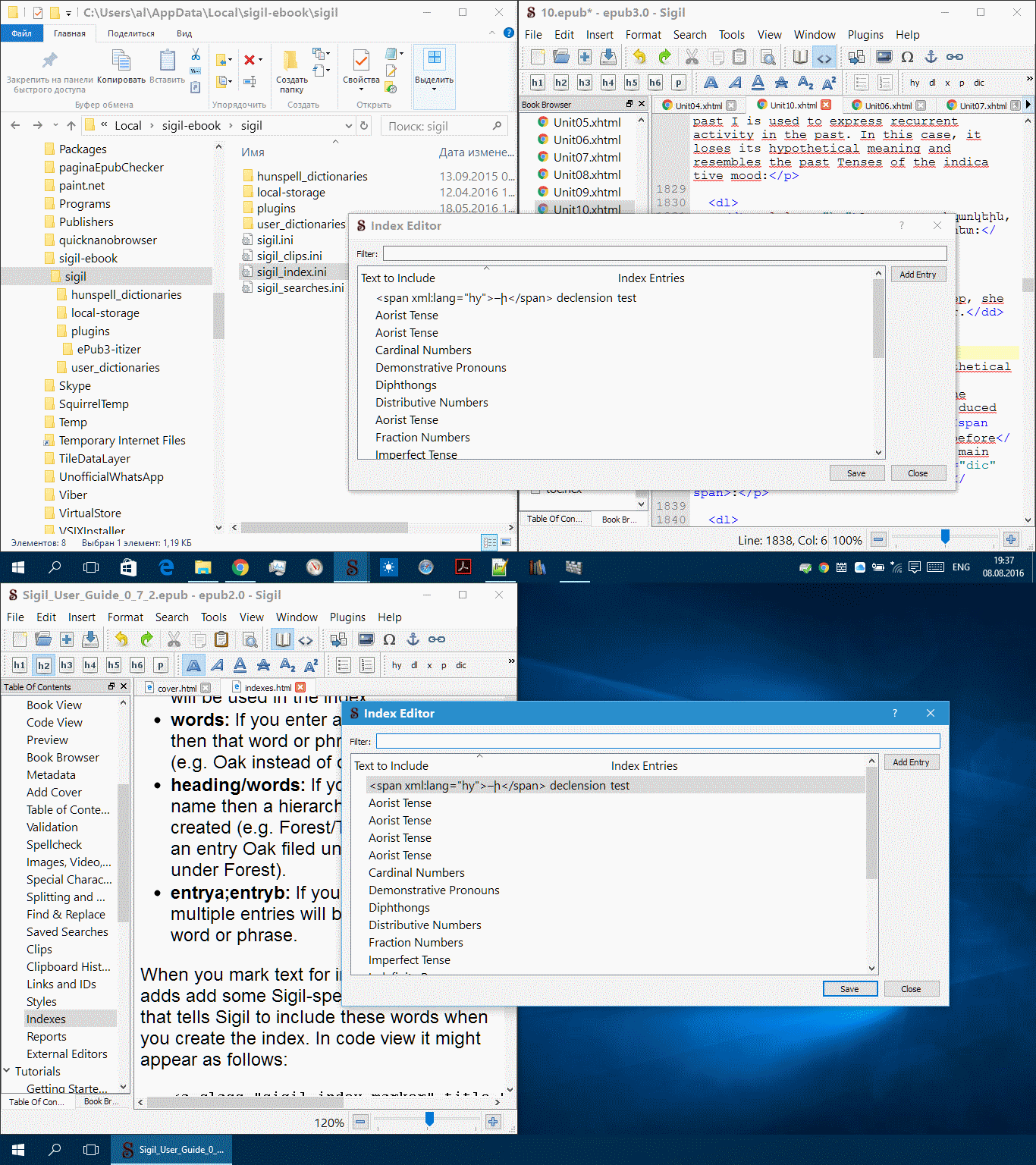Click zoom slider handle in 10.epub Sigil
The width and height of the screenshot is (1036, 1165).
945,538
